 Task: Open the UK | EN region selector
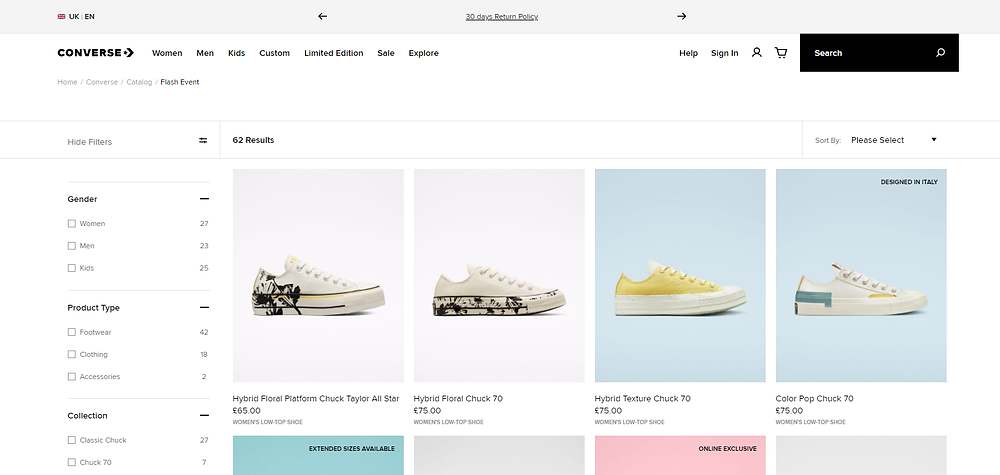pyautogui.click(x=76, y=17)
